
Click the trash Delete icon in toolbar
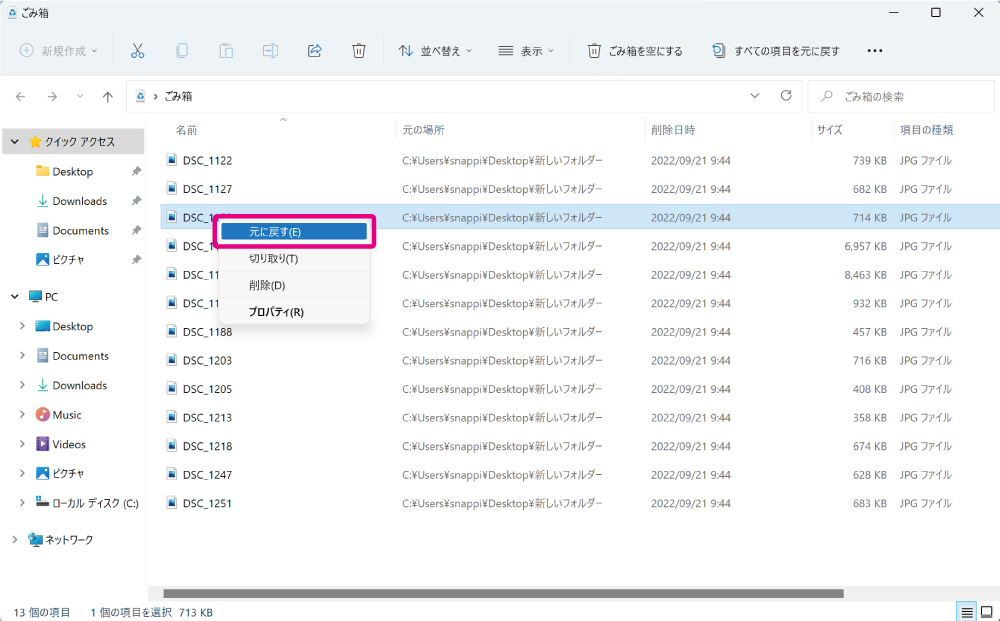tap(359, 51)
